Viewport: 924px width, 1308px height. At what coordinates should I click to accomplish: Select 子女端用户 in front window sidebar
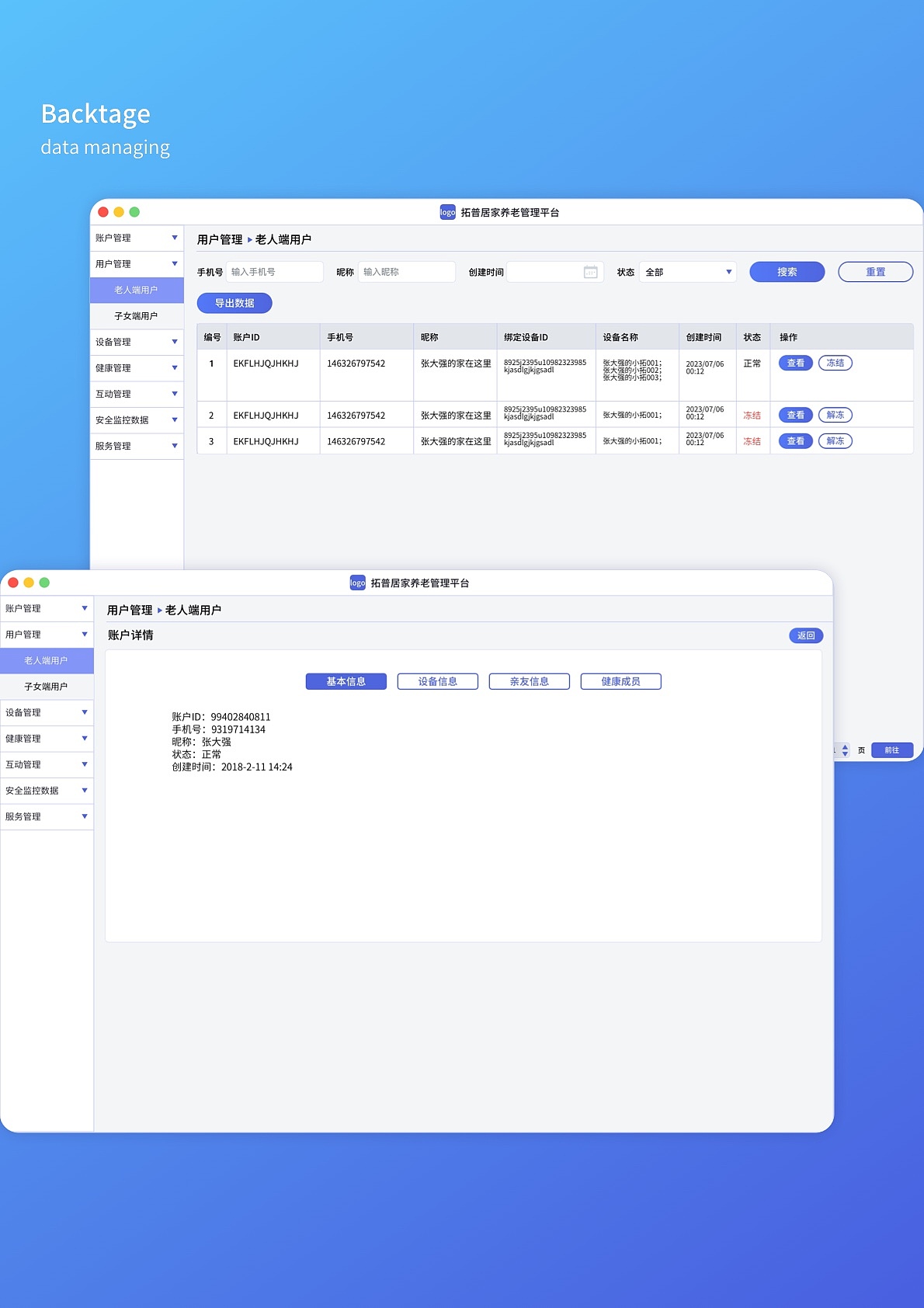click(x=47, y=687)
